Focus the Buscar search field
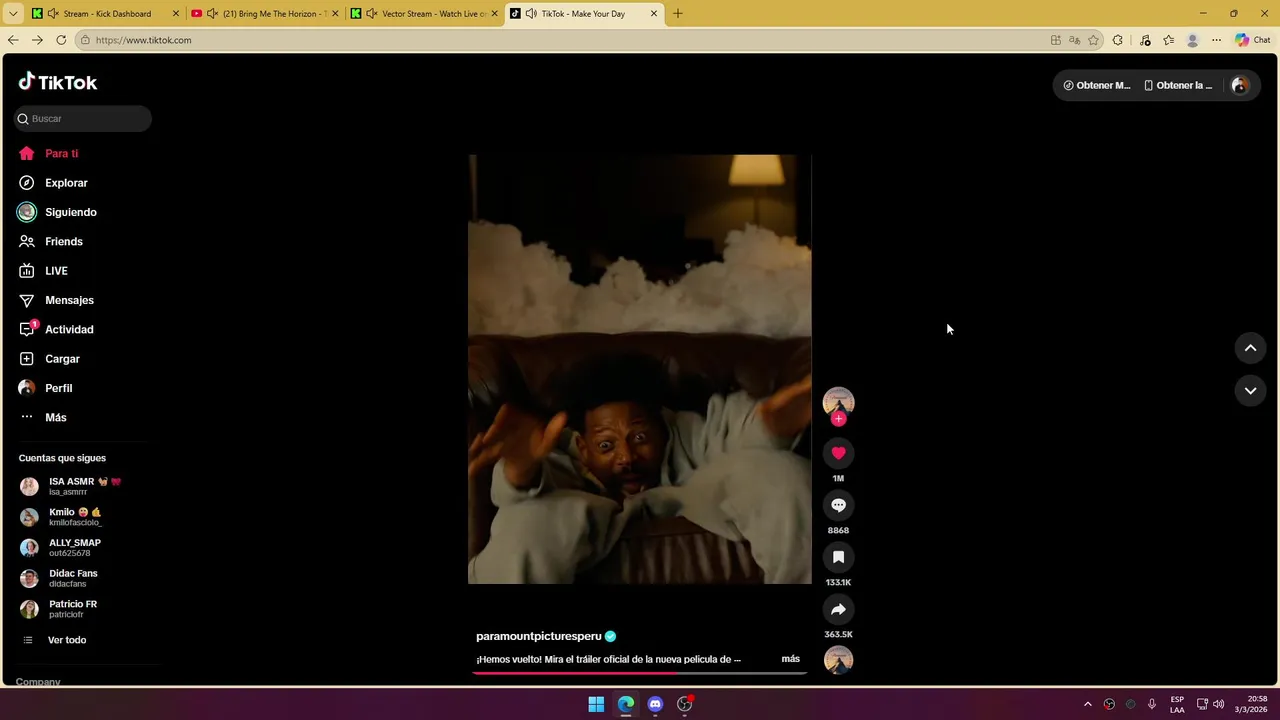 pyautogui.click(x=83, y=118)
